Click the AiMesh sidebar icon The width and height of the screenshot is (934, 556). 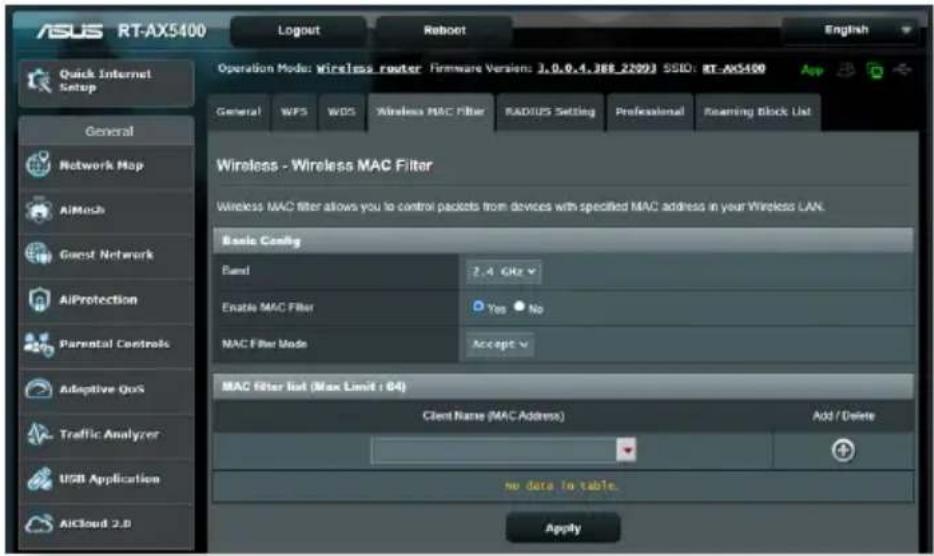coord(39,210)
